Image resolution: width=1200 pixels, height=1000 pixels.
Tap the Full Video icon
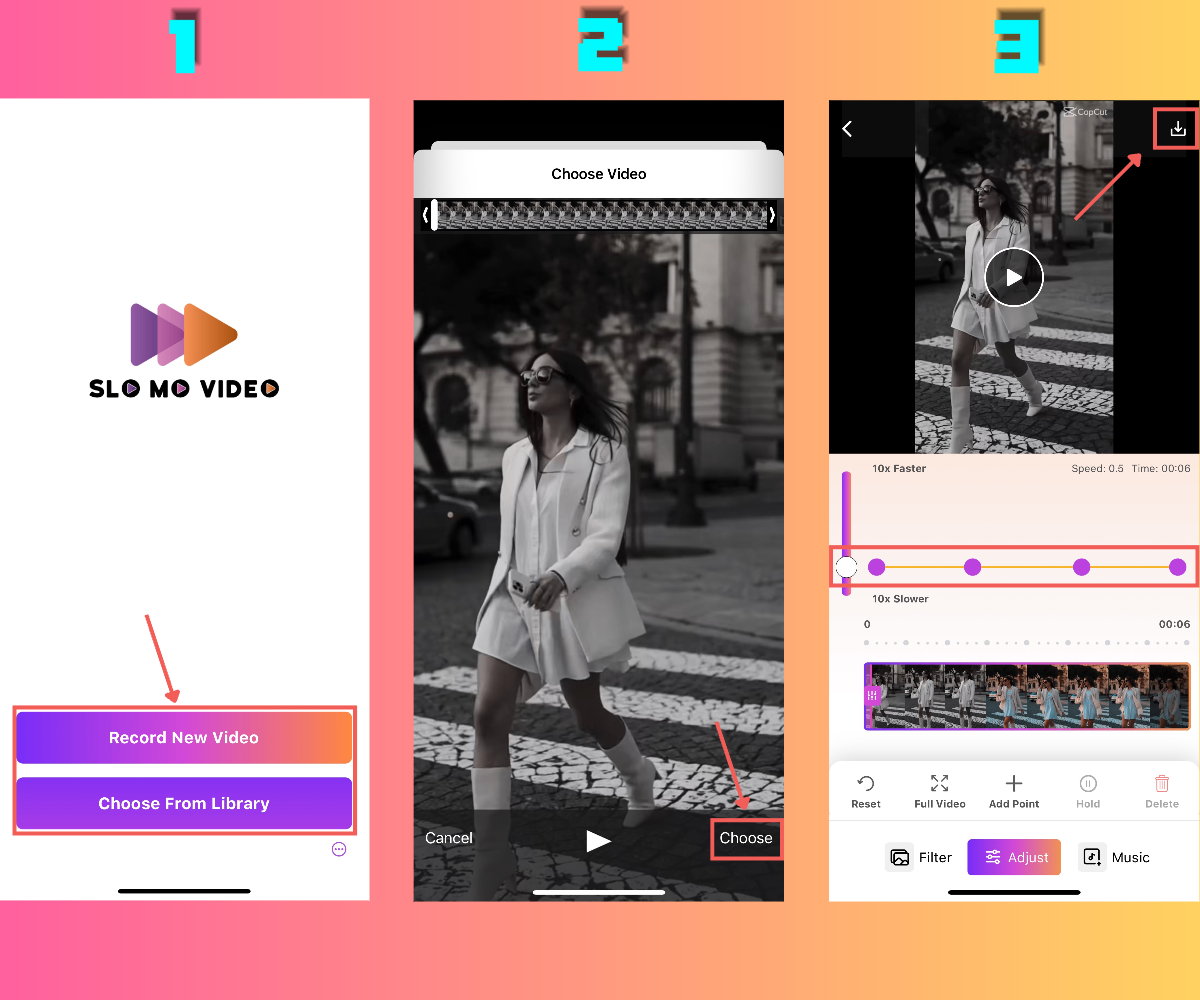tap(940, 784)
